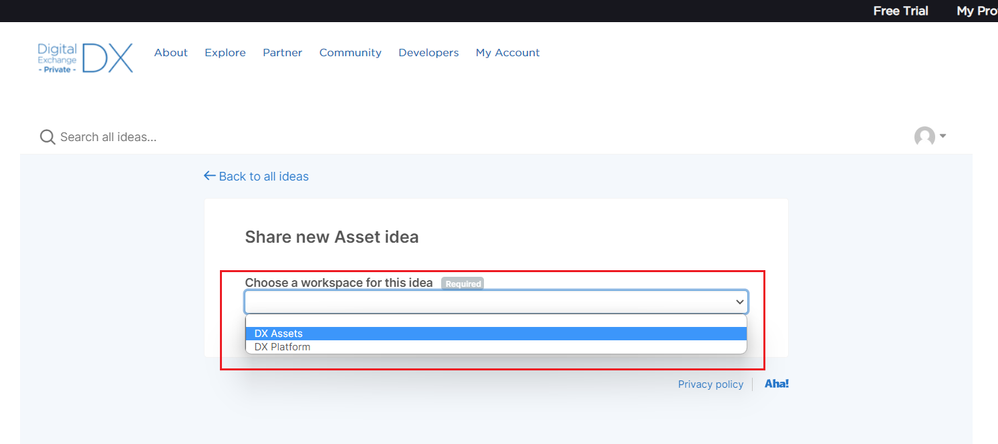Screen dimensions: 998x444
Task: Click the Aha! logo
Action: pyautogui.click(x=777, y=384)
